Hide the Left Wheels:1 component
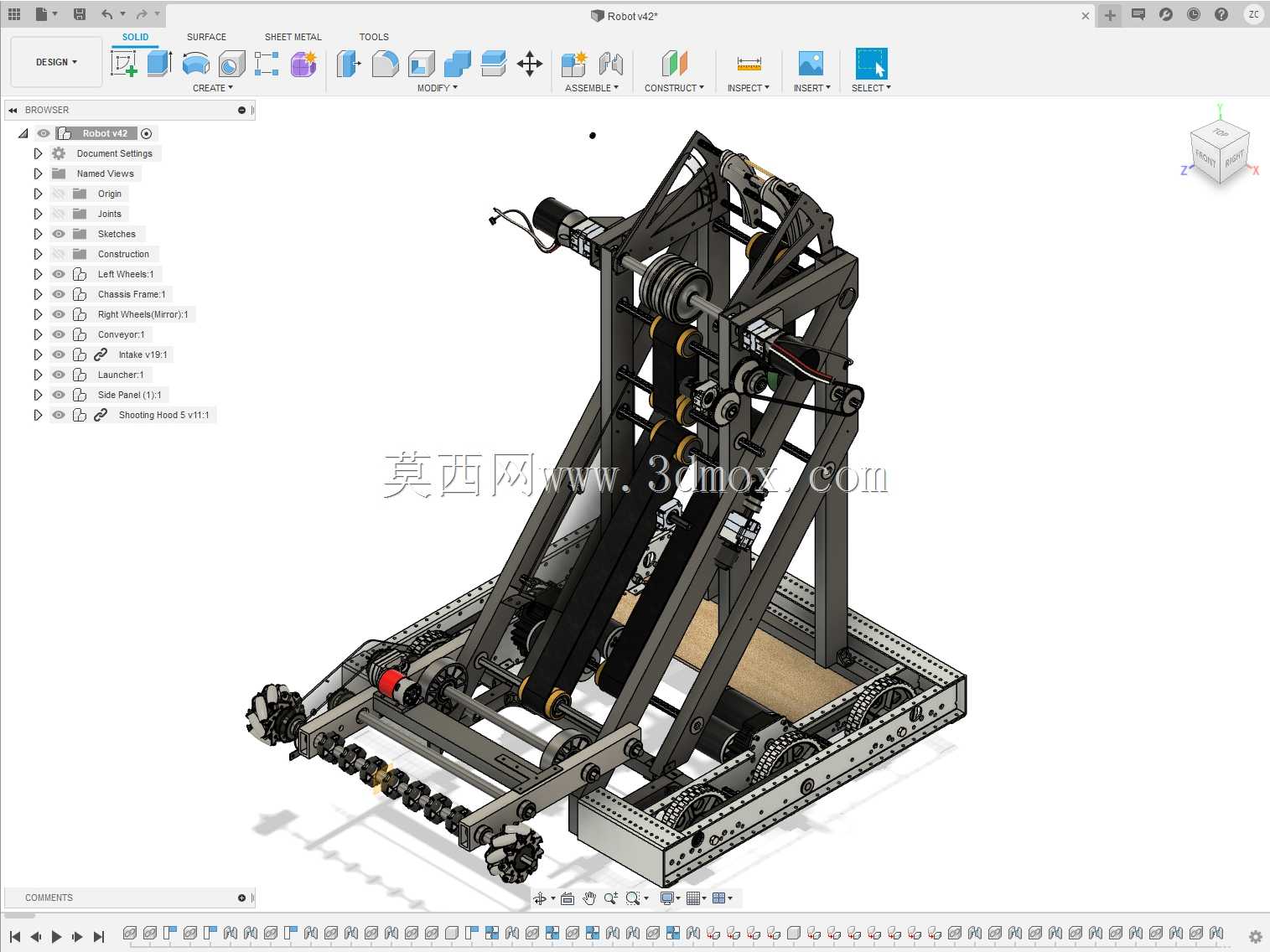 [x=59, y=274]
